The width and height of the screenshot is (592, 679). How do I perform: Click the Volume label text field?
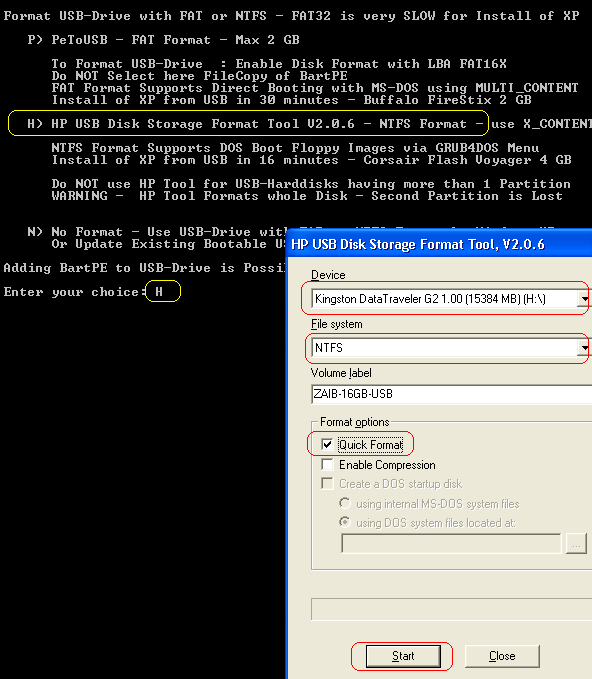click(451, 394)
